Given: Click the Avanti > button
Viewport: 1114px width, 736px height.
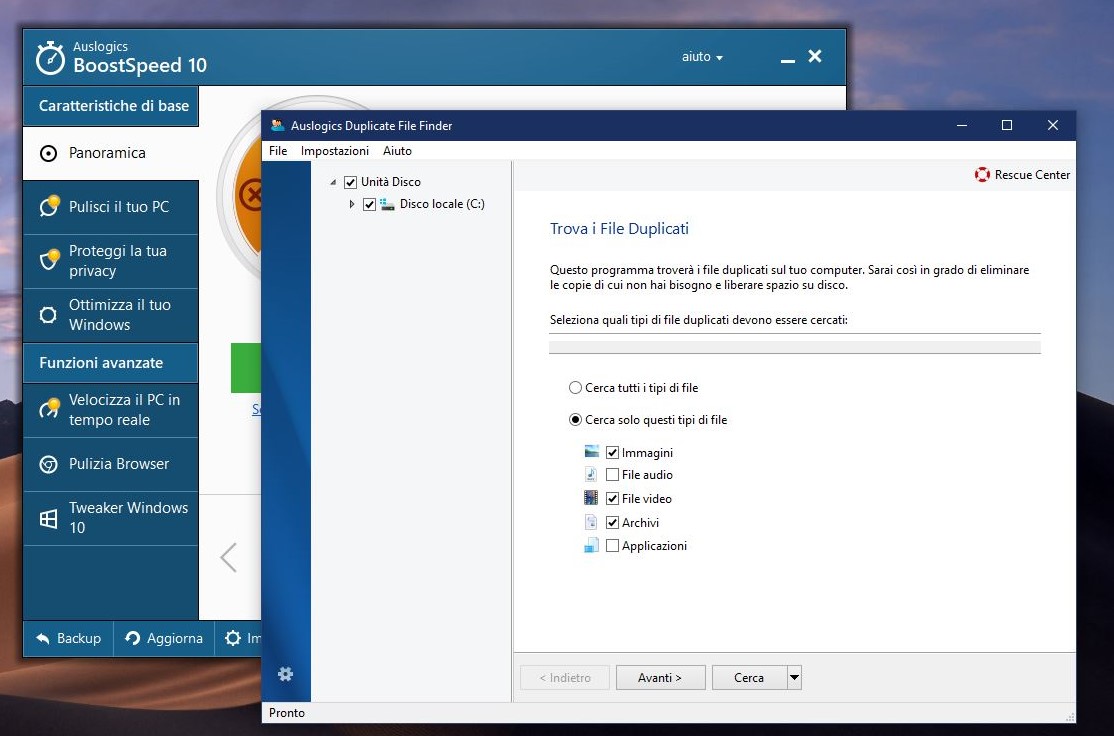Looking at the screenshot, I should (660, 678).
